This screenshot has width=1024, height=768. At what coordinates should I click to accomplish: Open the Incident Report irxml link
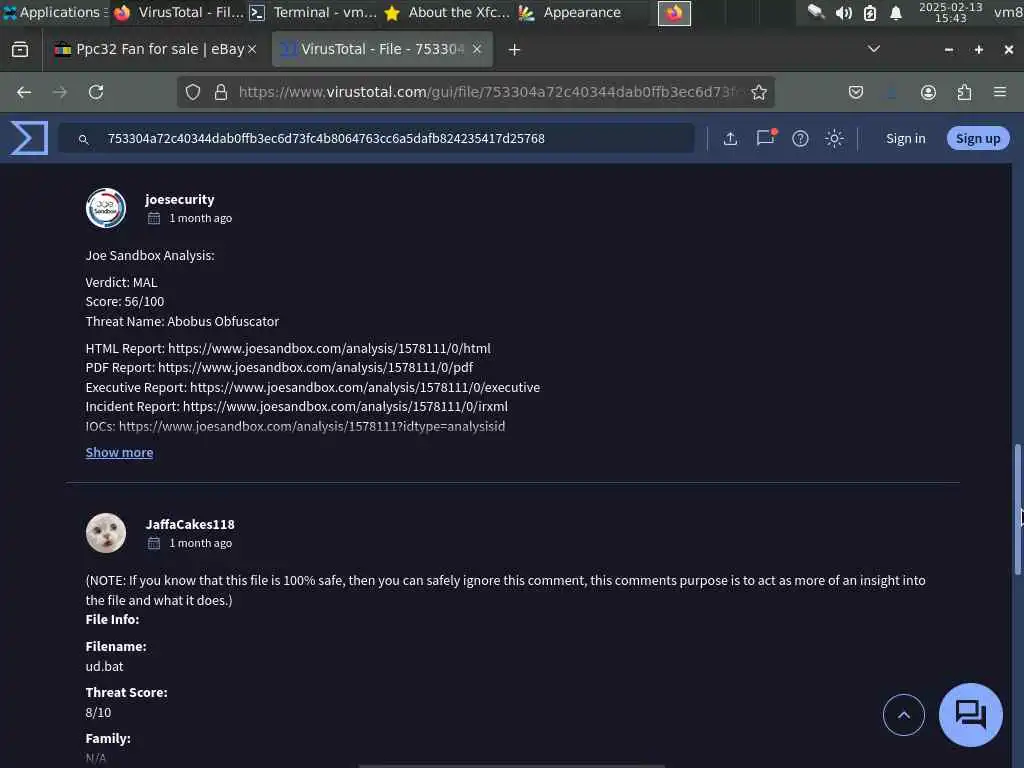[x=345, y=406]
